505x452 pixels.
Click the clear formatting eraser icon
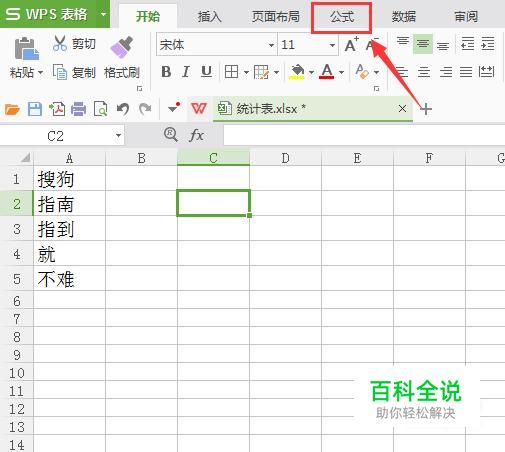(x=362, y=72)
